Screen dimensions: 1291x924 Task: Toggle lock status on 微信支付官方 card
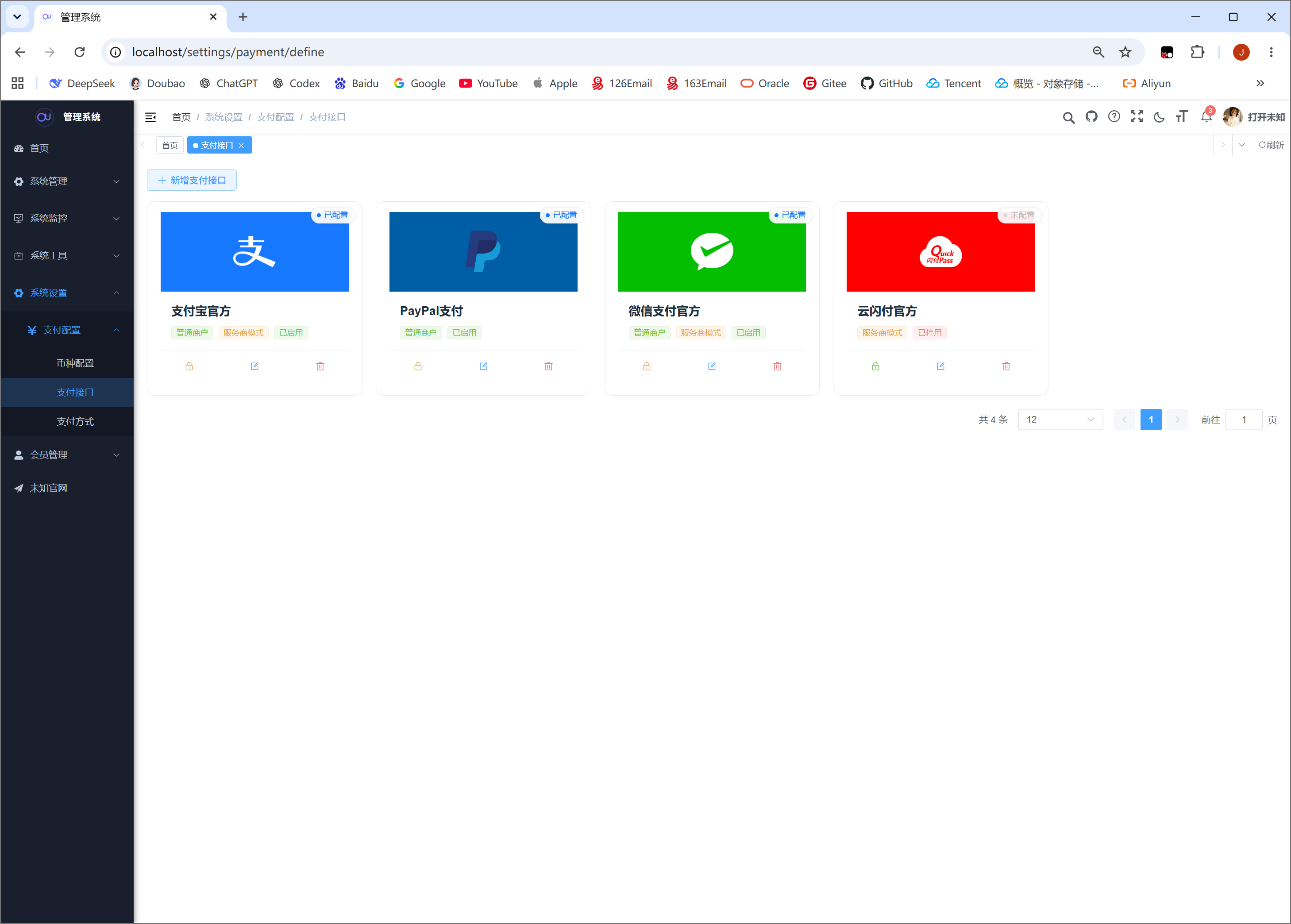pos(646,366)
